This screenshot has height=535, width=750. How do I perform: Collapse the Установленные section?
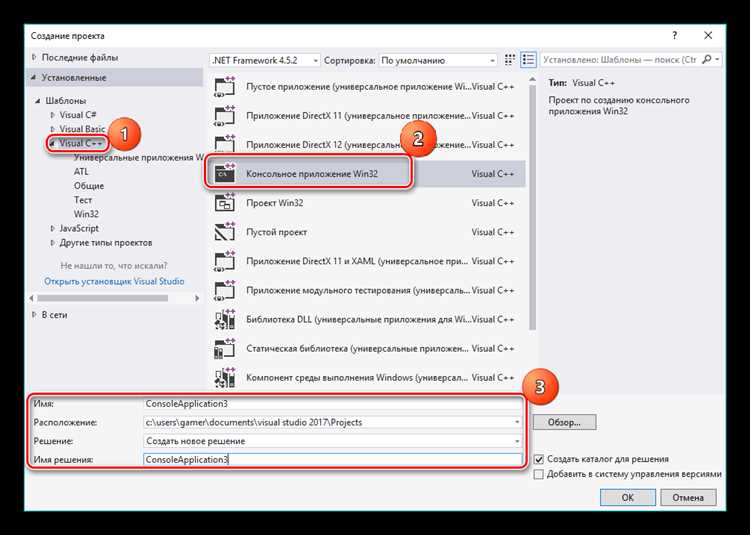(x=33, y=77)
